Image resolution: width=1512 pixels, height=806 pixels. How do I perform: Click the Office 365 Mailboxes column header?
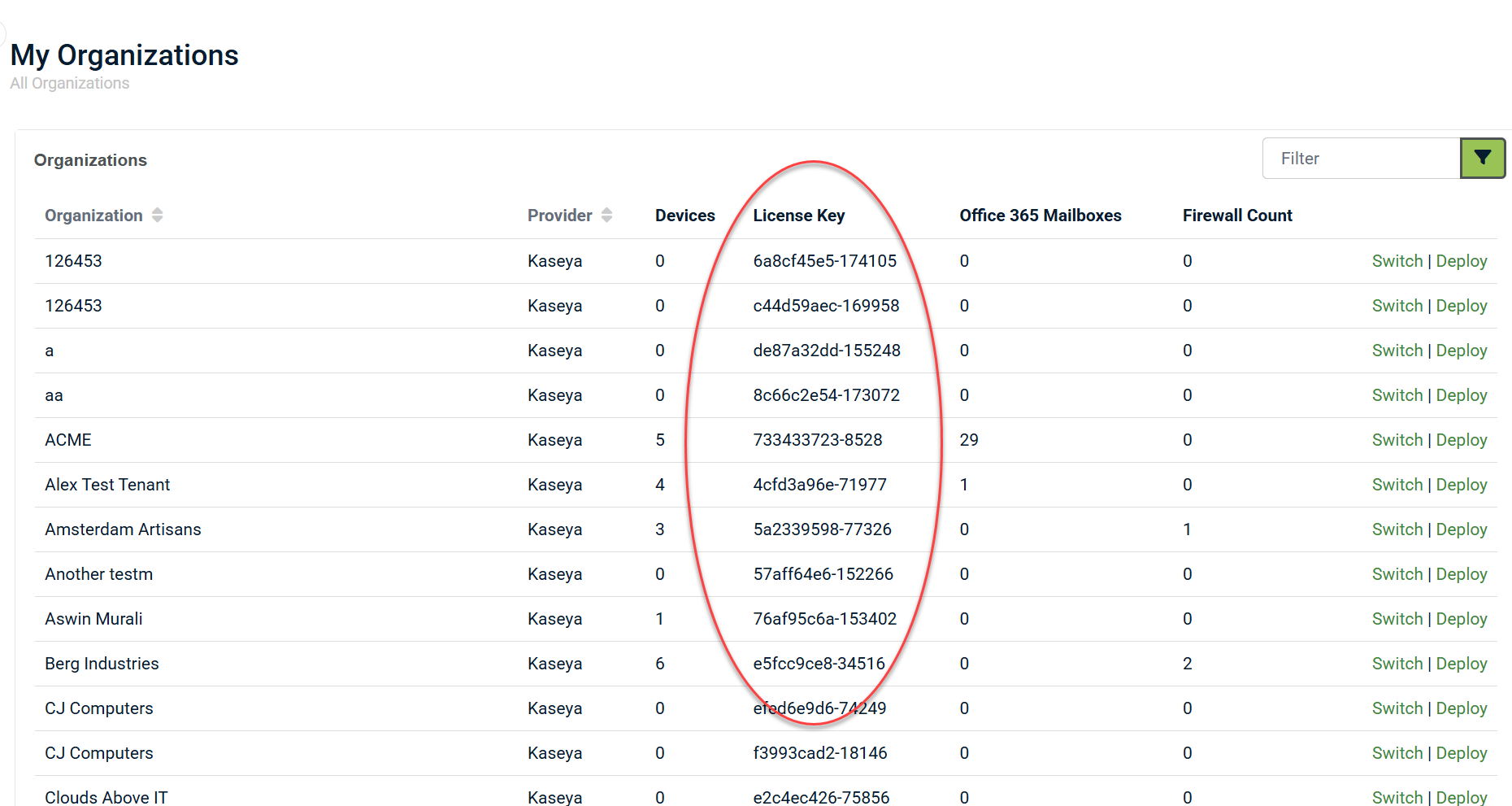(1040, 216)
